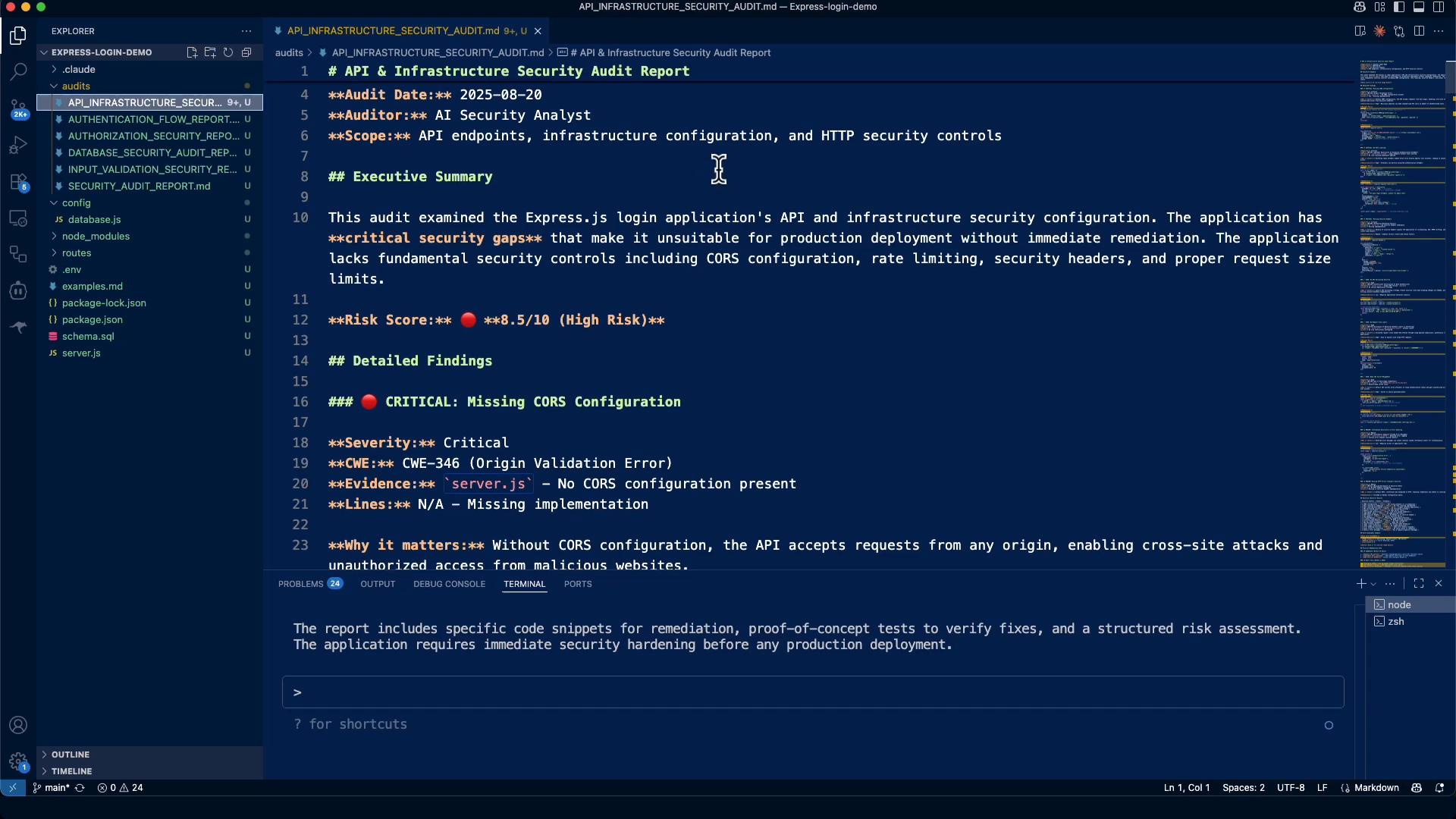
Task: Open the Manage gear icon
Action: pos(18,761)
